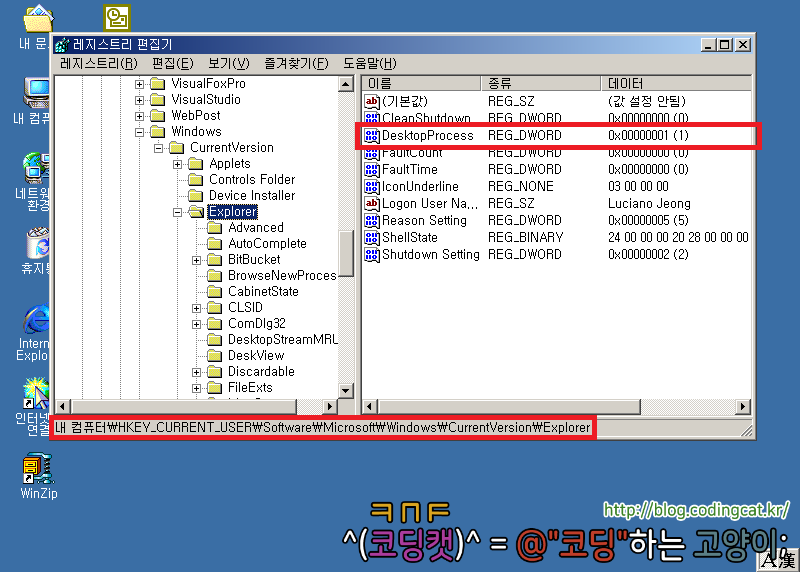Click the CleanShutdown value name
The image size is (800, 572).
click(x=426, y=118)
